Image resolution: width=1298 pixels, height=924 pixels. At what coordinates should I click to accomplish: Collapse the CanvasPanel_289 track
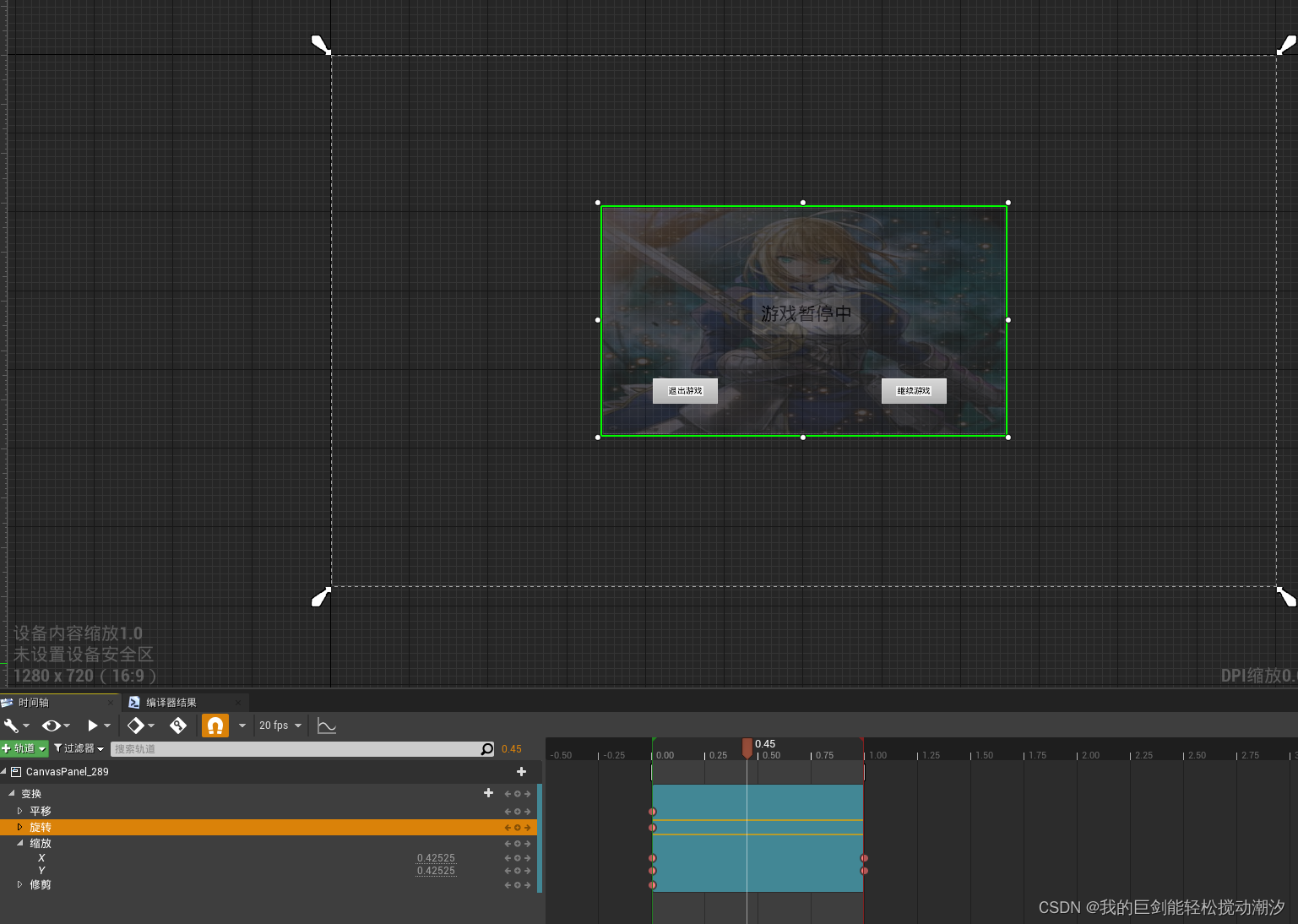(3, 771)
